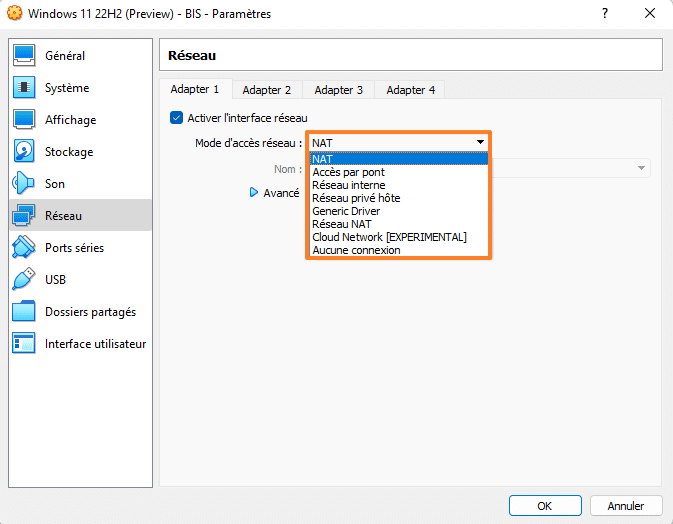Choose NAT from the list
Image resolution: width=673 pixels, height=524 pixels.
coord(399,159)
